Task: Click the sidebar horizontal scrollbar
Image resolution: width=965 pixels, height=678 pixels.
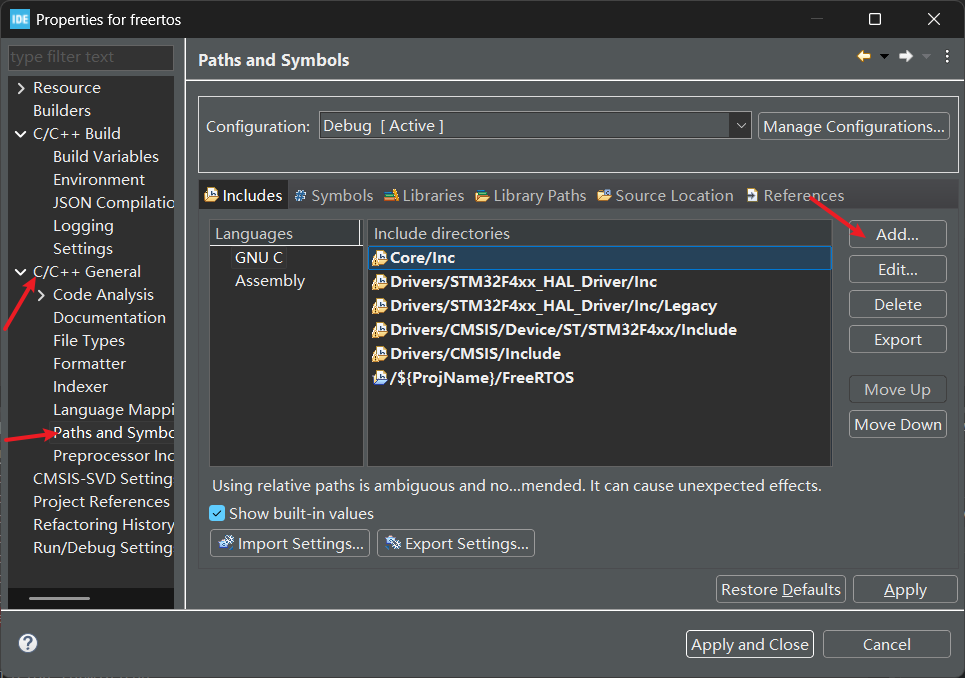Action: (x=59, y=598)
